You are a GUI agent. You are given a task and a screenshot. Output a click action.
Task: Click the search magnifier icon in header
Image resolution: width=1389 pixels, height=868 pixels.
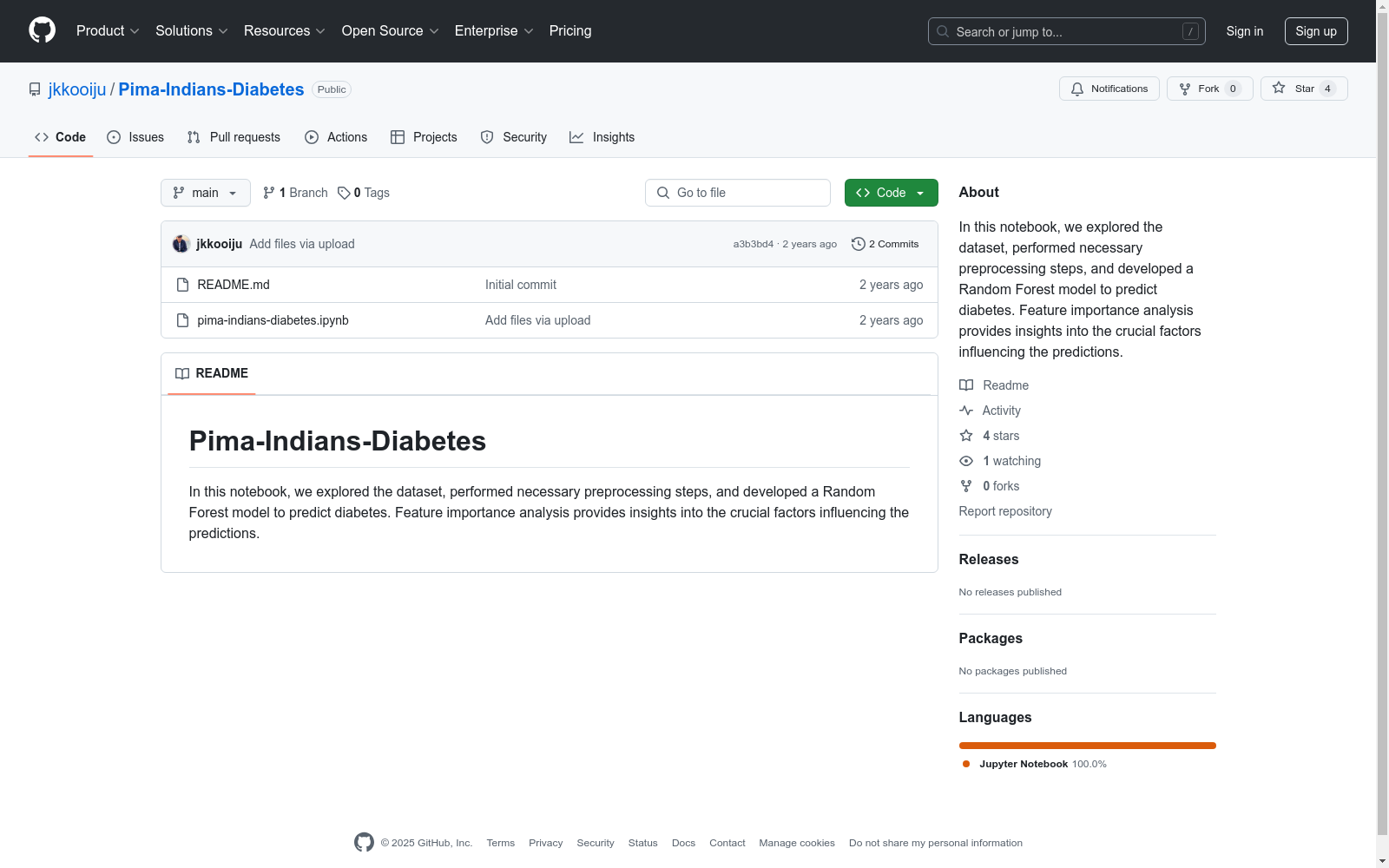click(x=943, y=31)
